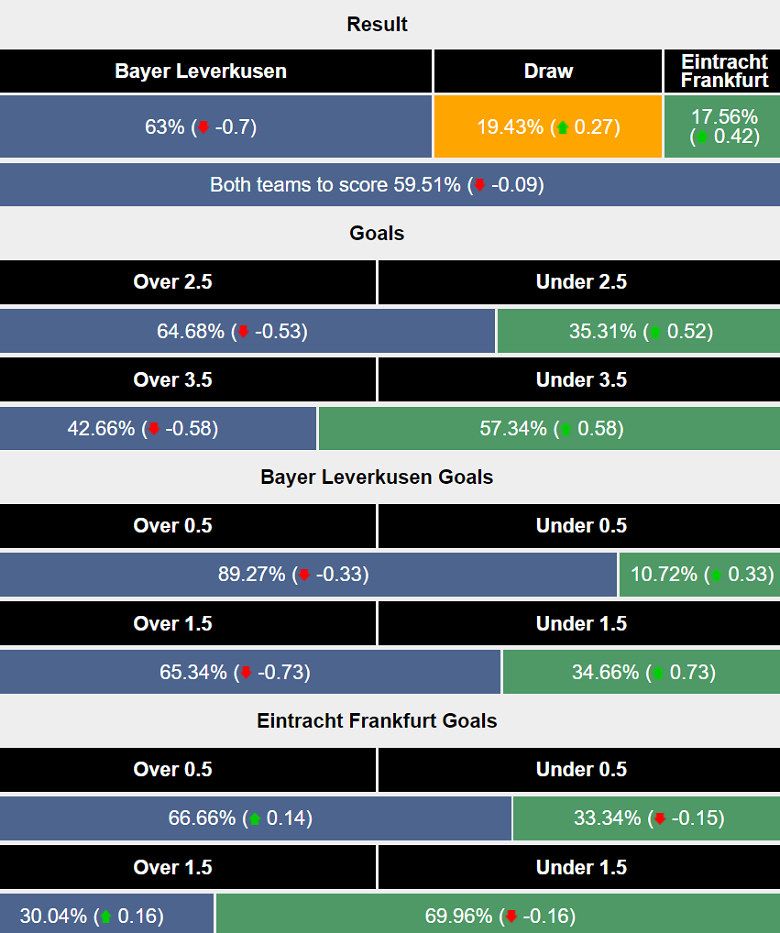Click red down arrow beside 89.27%
Viewport: 780px width, 933px height.
tap(304, 575)
